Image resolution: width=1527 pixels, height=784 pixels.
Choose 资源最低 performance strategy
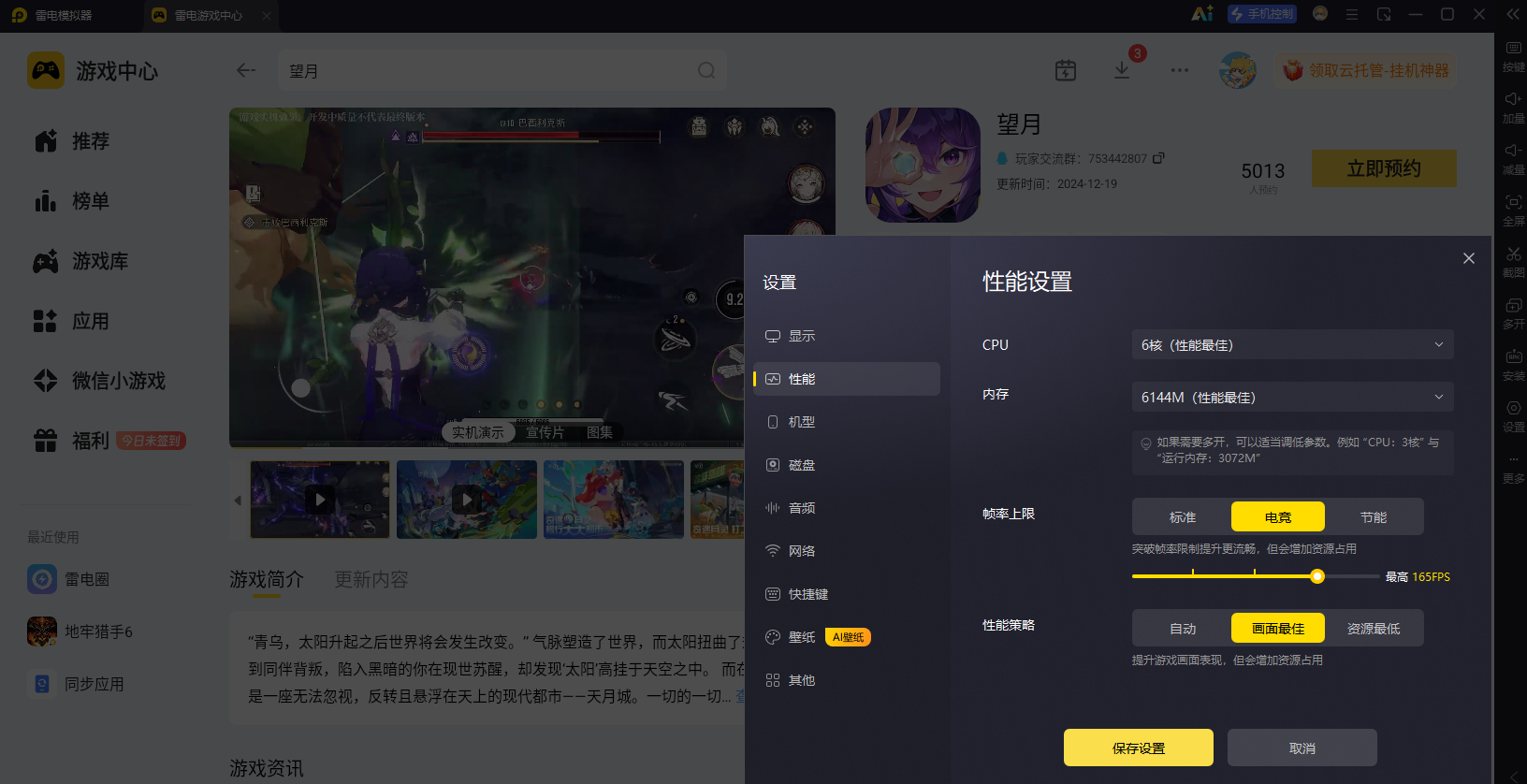tap(1374, 628)
